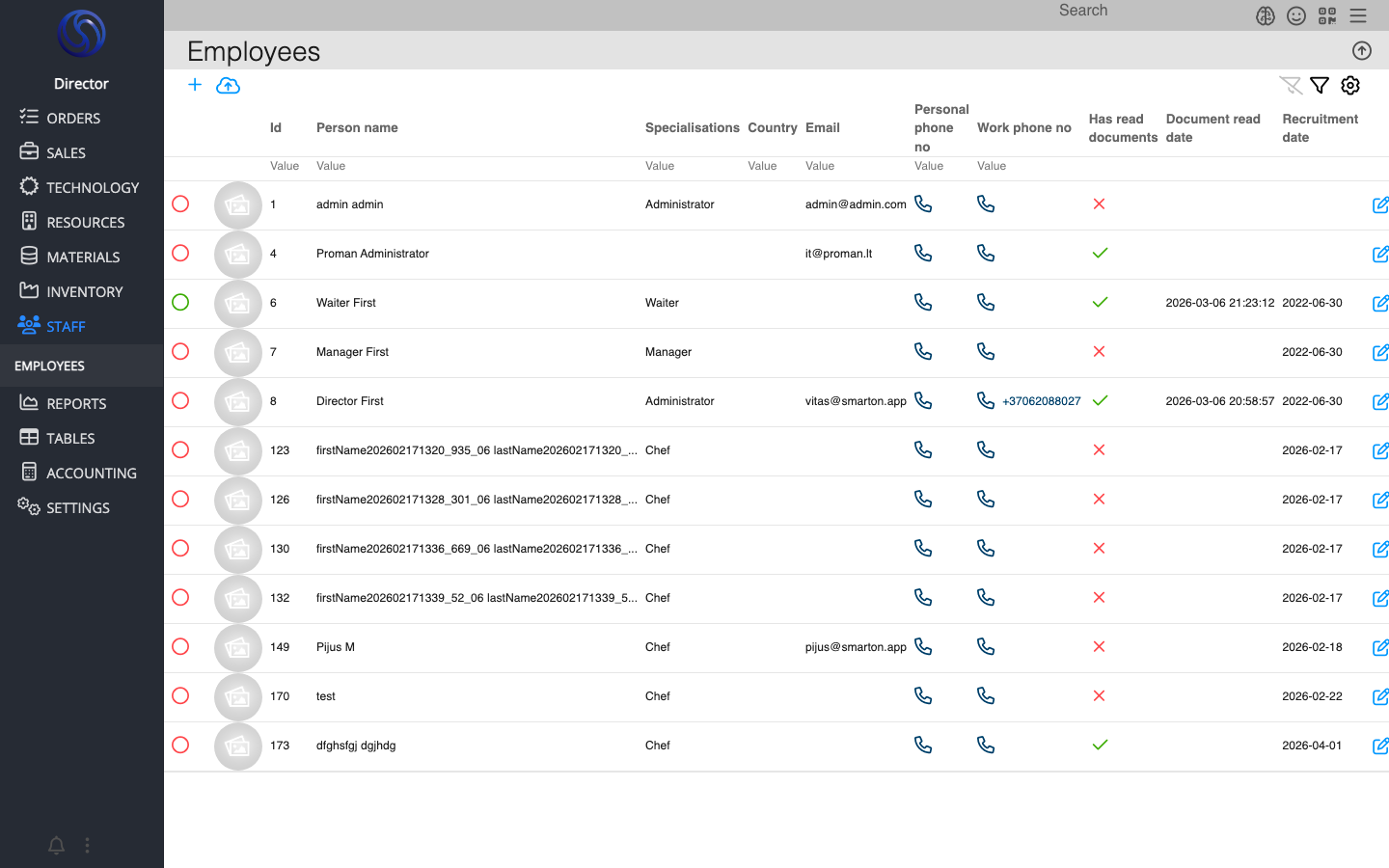Click personal phone icon for admin admin

coord(923,204)
